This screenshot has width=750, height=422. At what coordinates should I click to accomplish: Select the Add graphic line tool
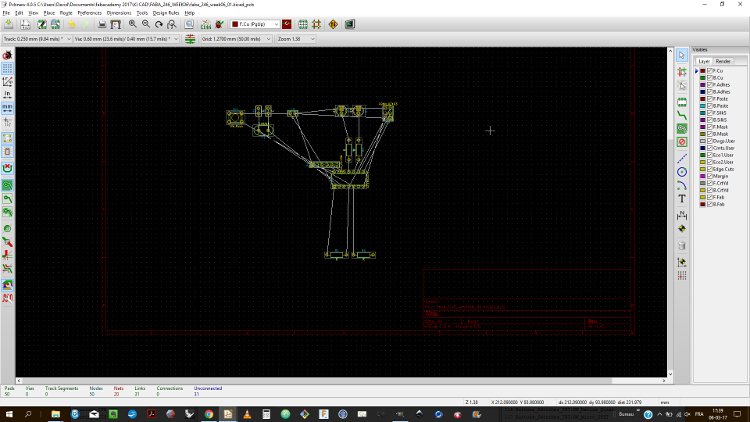682,159
